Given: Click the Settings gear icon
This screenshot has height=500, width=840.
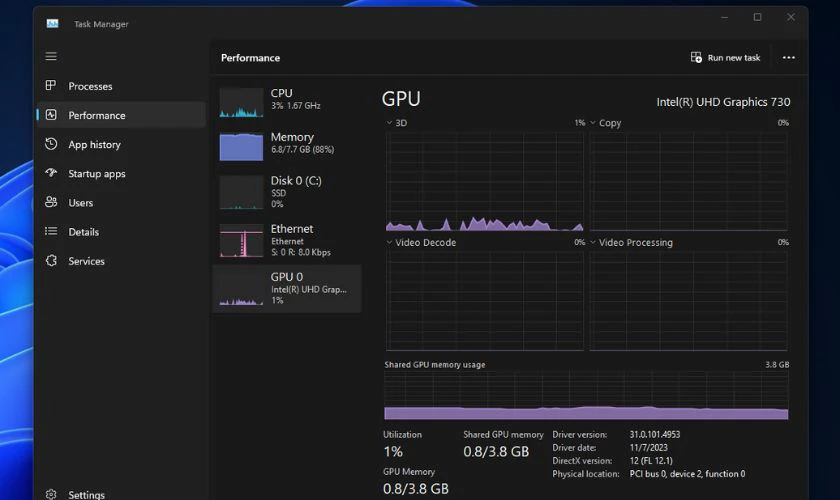Looking at the screenshot, I should click(x=51, y=494).
